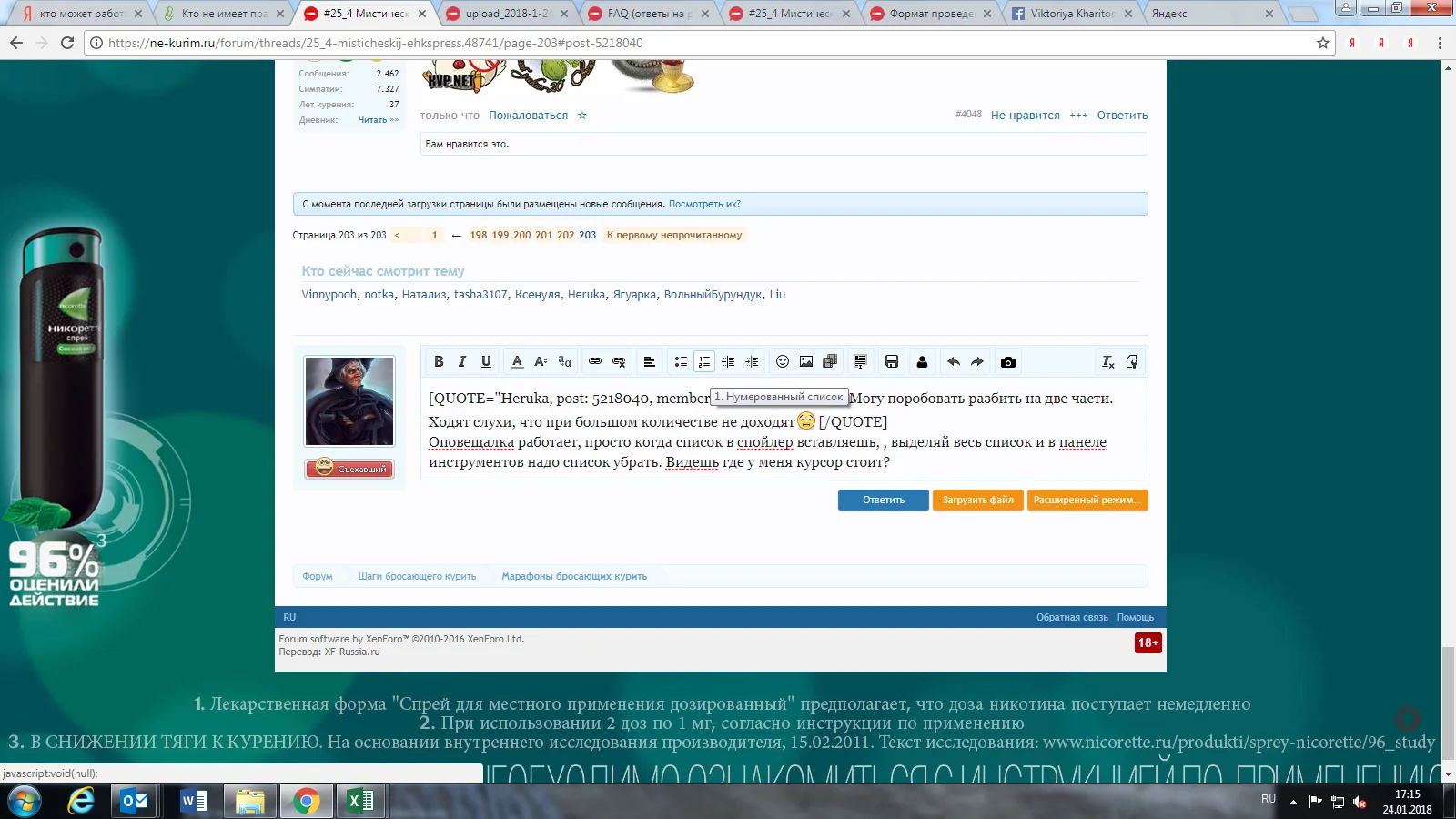Viewport: 1456px width, 819px height.
Task: Click the blue Ответить submit button
Action: (x=883, y=500)
